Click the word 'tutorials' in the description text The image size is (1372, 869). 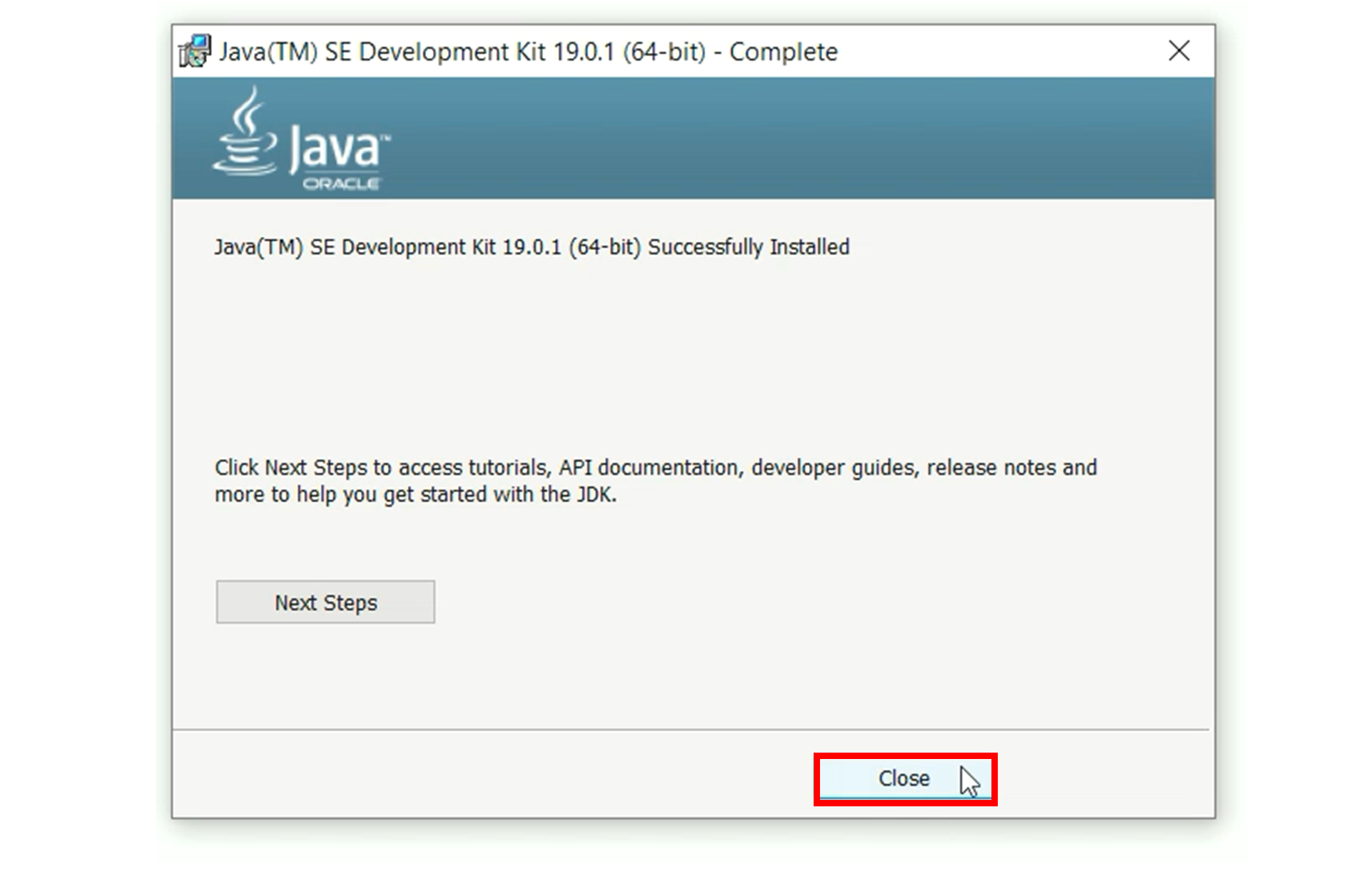[509, 468]
